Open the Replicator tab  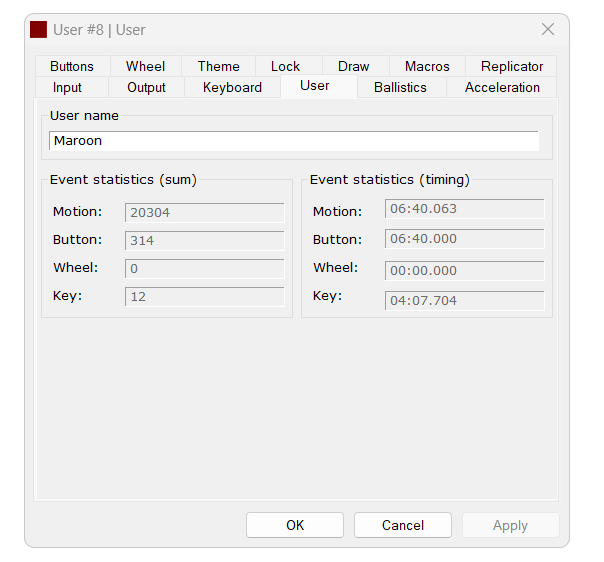(512, 66)
